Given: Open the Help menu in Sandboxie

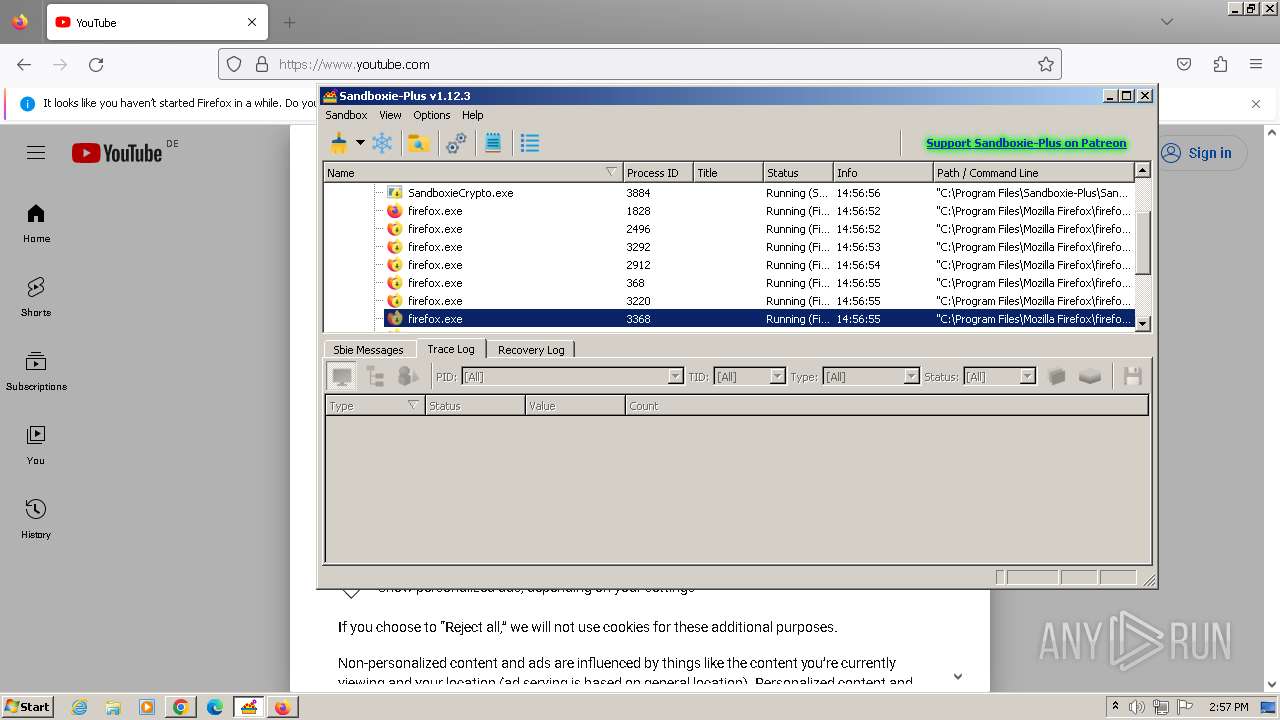Looking at the screenshot, I should tap(473, 115).
